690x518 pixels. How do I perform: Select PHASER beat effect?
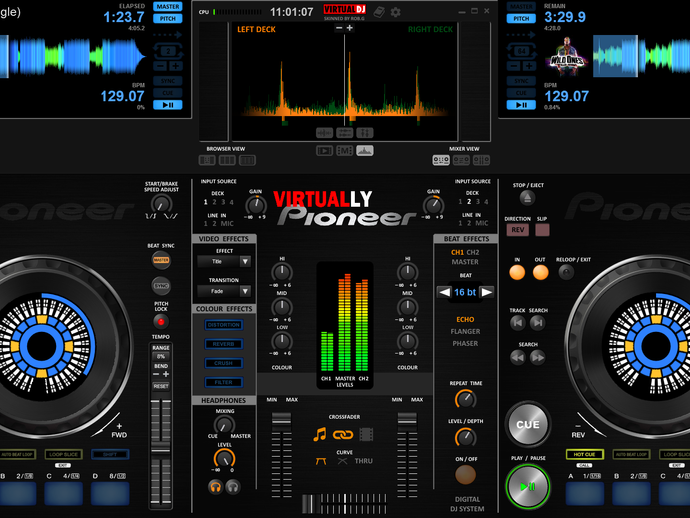tap(465, 343)
